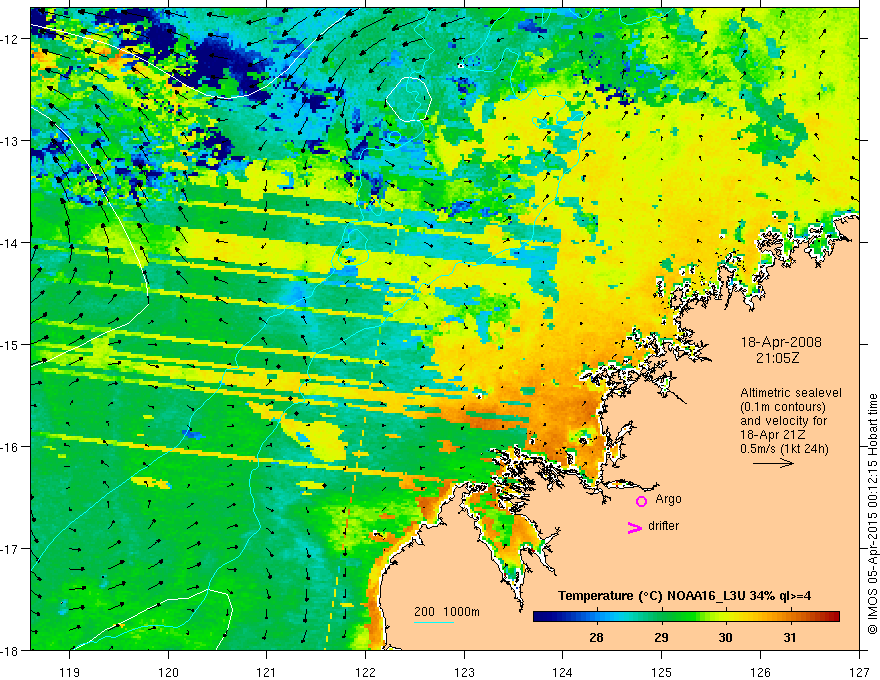Viewport: 880px width, 680px height.
Task: Click the 30 label under color bar
Action: (726, 637)
